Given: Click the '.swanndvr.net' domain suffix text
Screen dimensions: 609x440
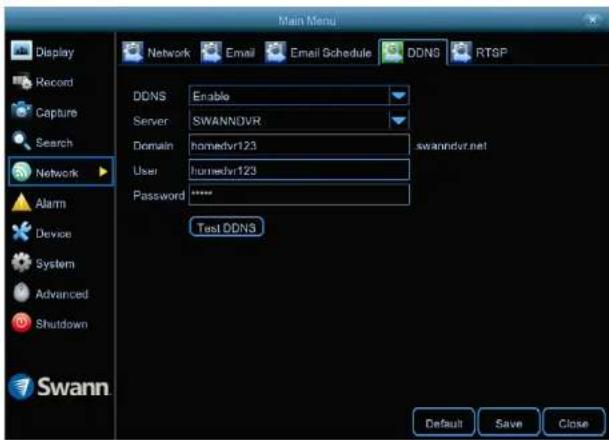Looking at the screenshot, I should click(451, 146).
